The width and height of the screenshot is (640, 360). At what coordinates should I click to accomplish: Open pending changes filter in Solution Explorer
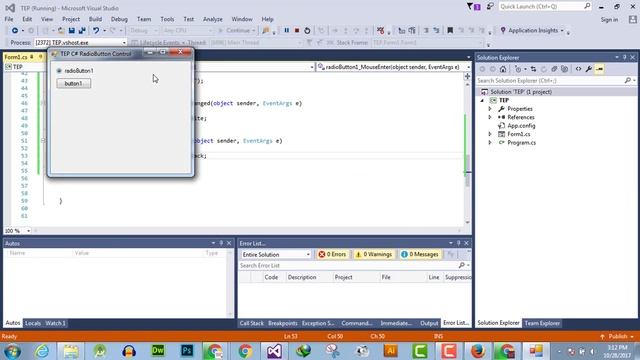click(x=518, y=69)
